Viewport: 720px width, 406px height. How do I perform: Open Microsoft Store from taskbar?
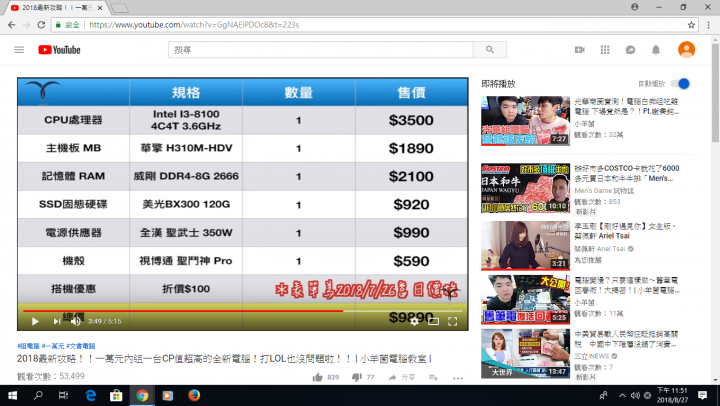point(116,395)
